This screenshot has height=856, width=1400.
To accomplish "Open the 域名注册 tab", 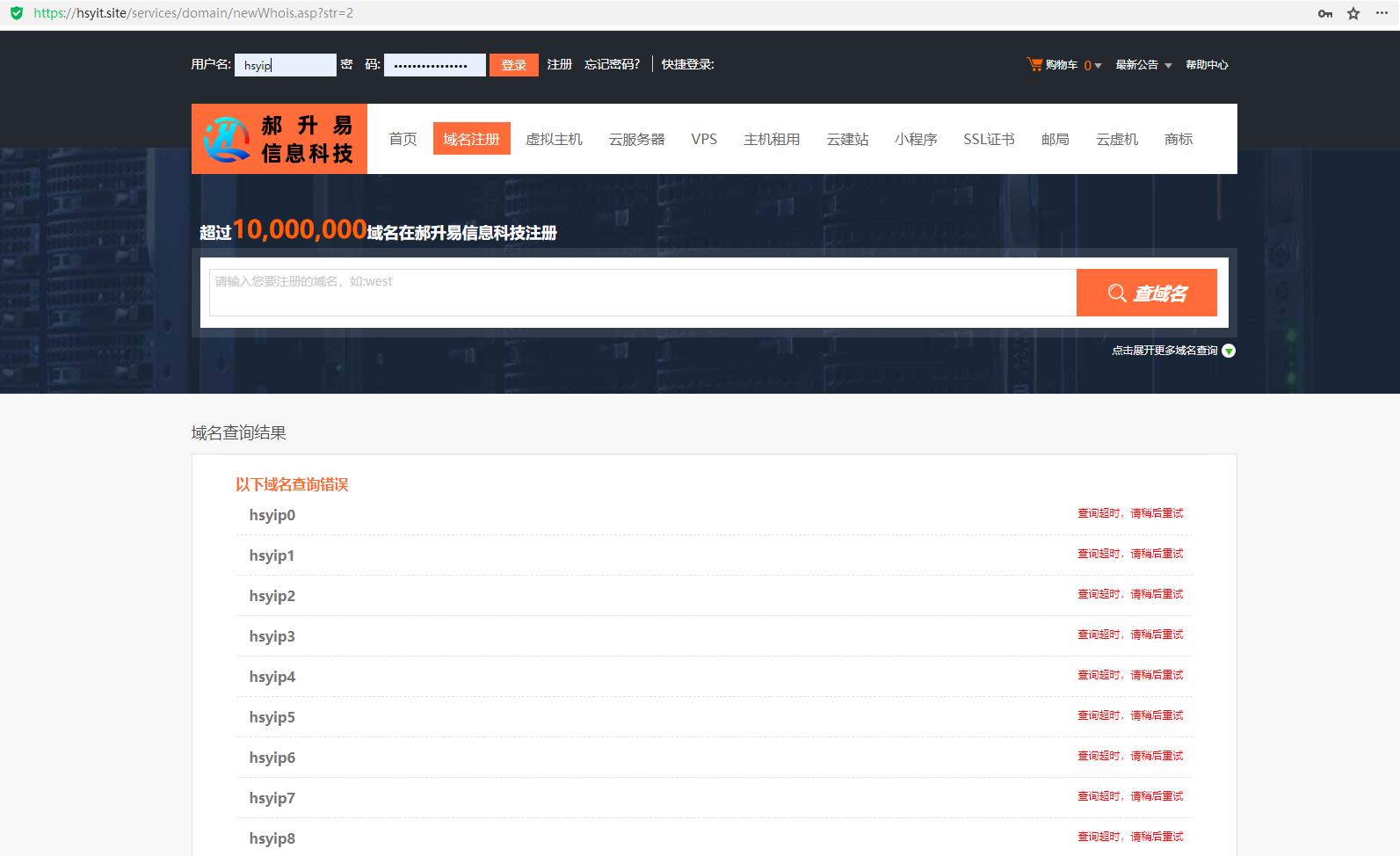I will 471,139.
